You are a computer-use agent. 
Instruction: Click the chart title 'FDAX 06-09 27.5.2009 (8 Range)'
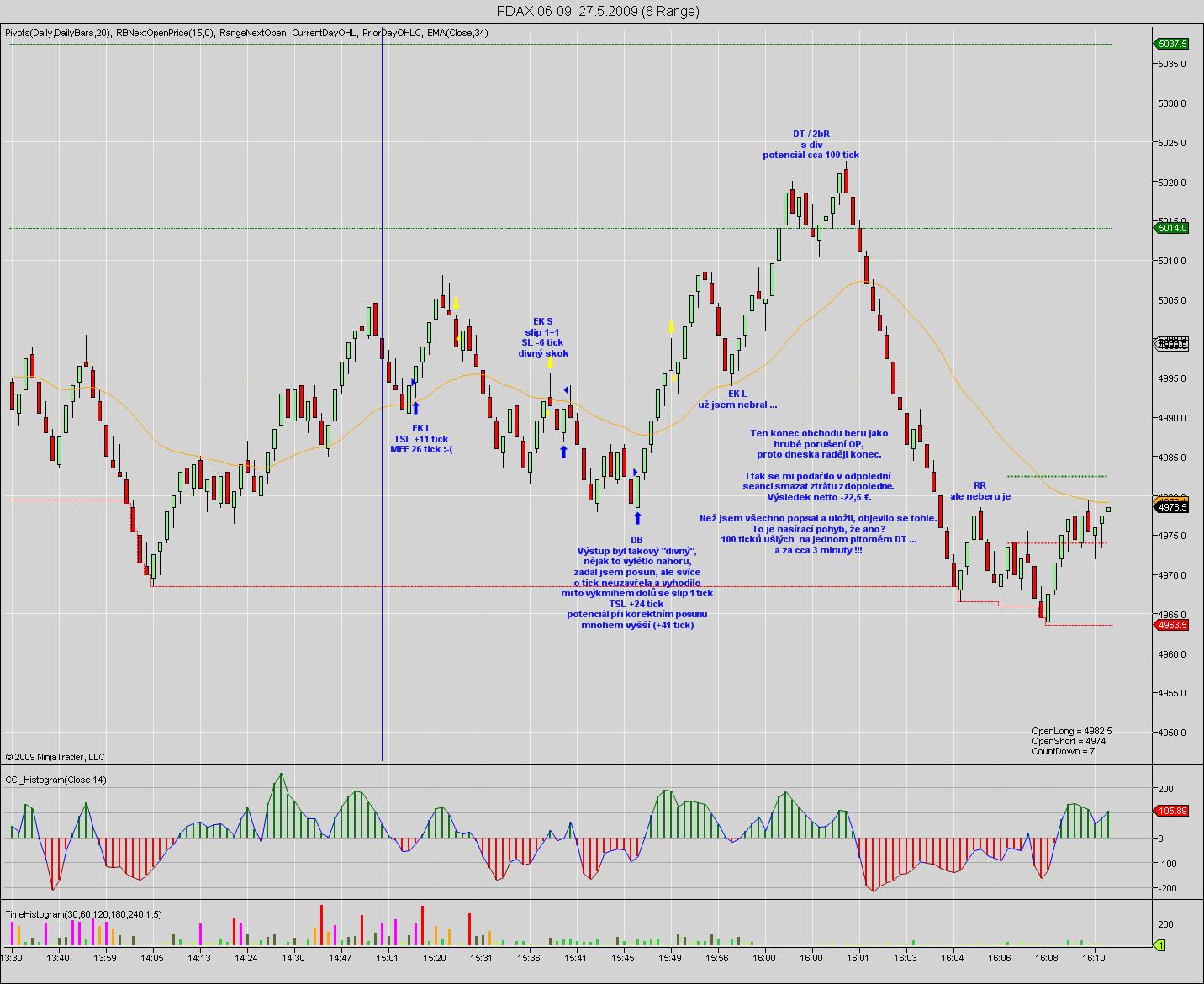click(x=598, y=11)
